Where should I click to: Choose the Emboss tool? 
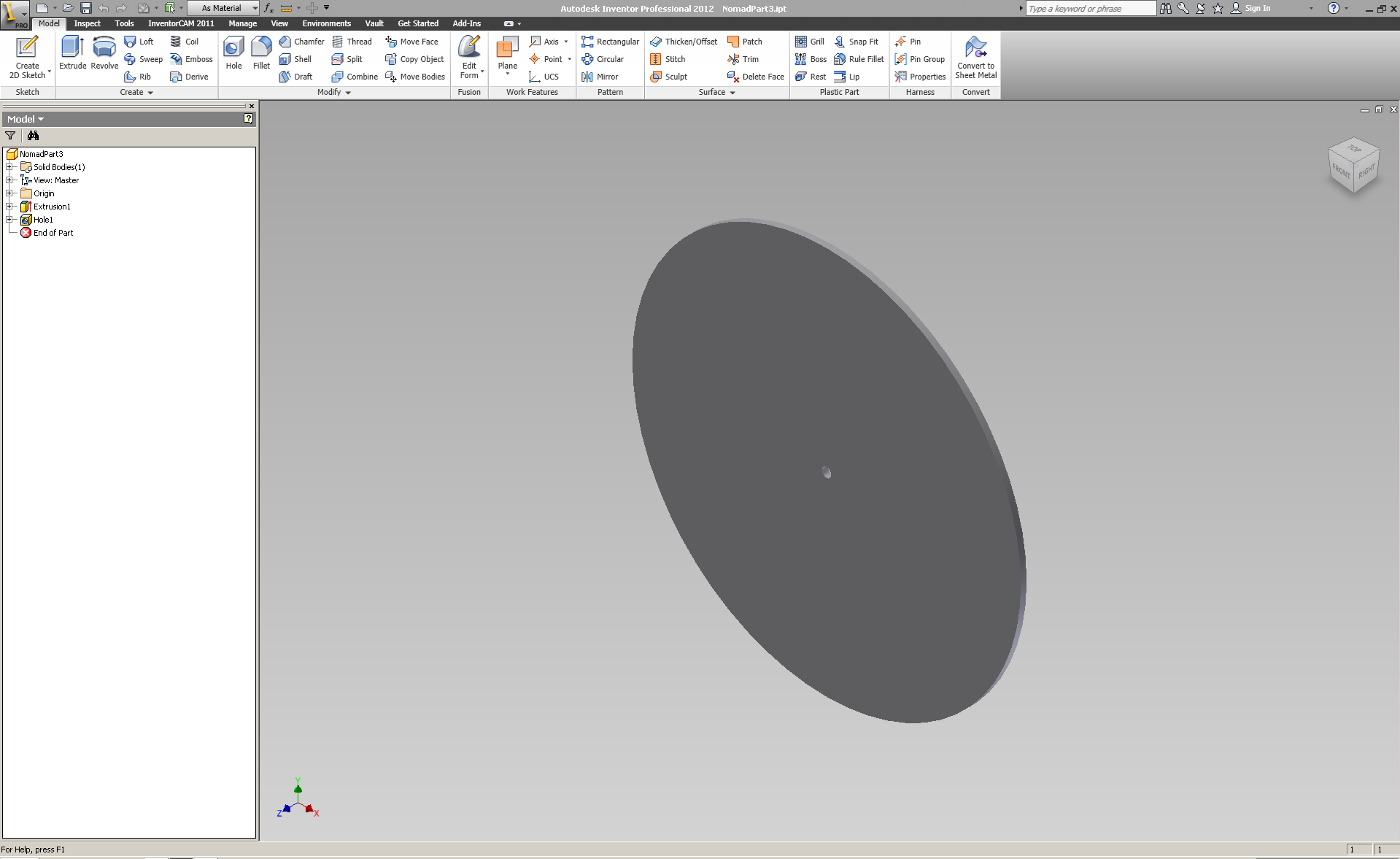click(191, 59)
